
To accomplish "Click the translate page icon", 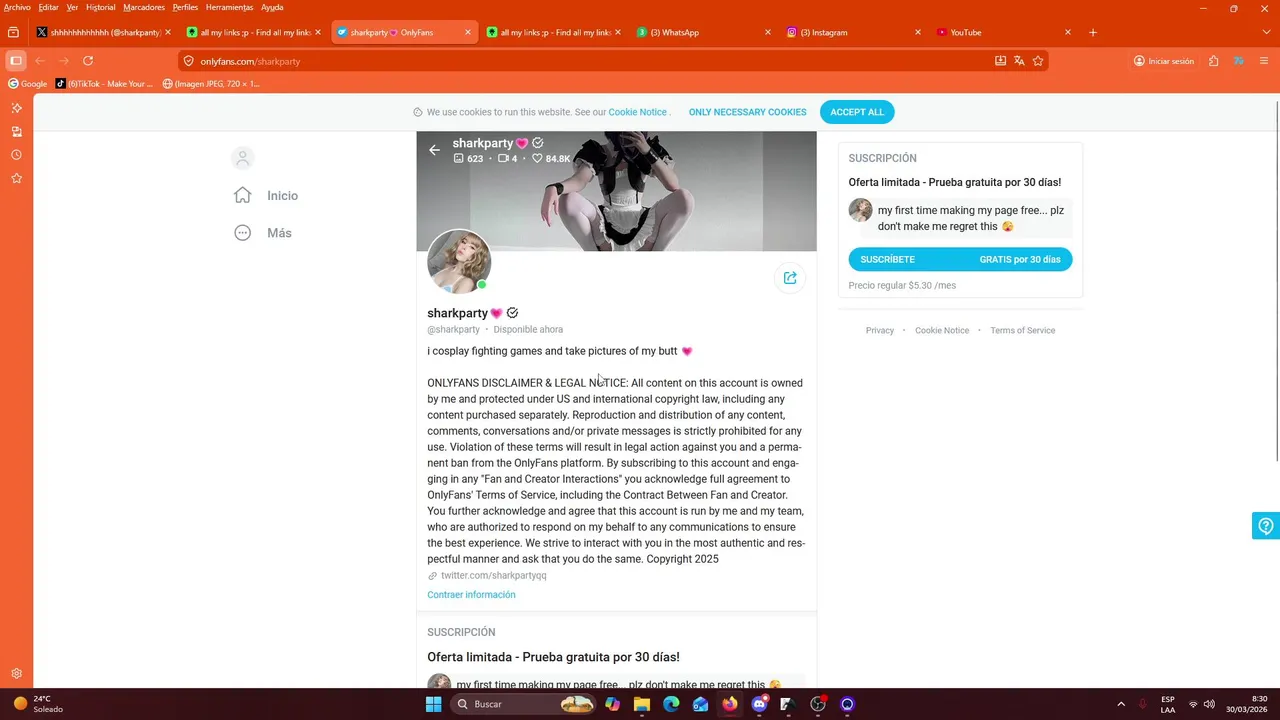I will (x=1019, y=61).
